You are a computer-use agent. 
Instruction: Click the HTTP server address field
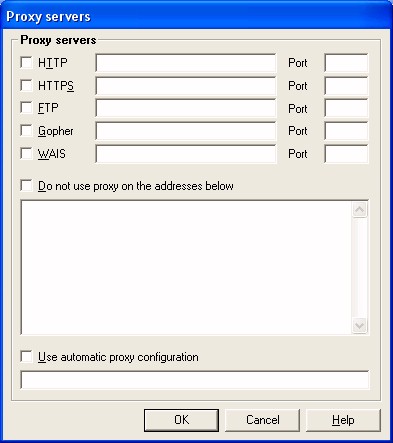[x=186, y=63]
